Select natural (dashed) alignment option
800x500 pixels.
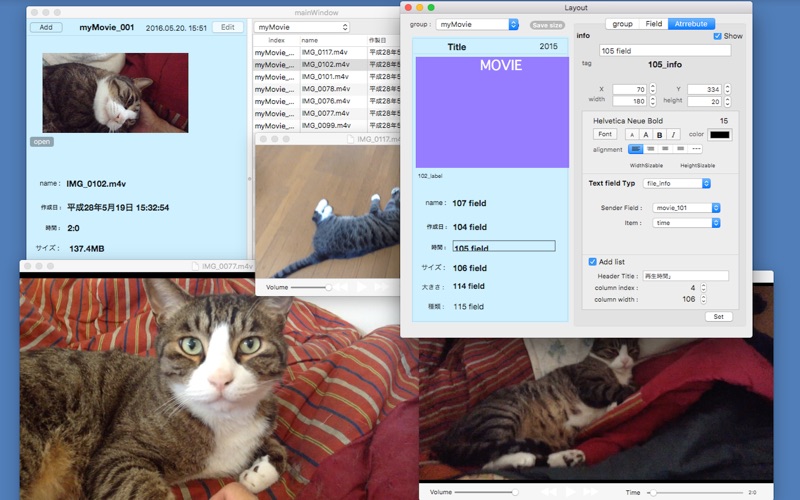(x=695, y=149)
